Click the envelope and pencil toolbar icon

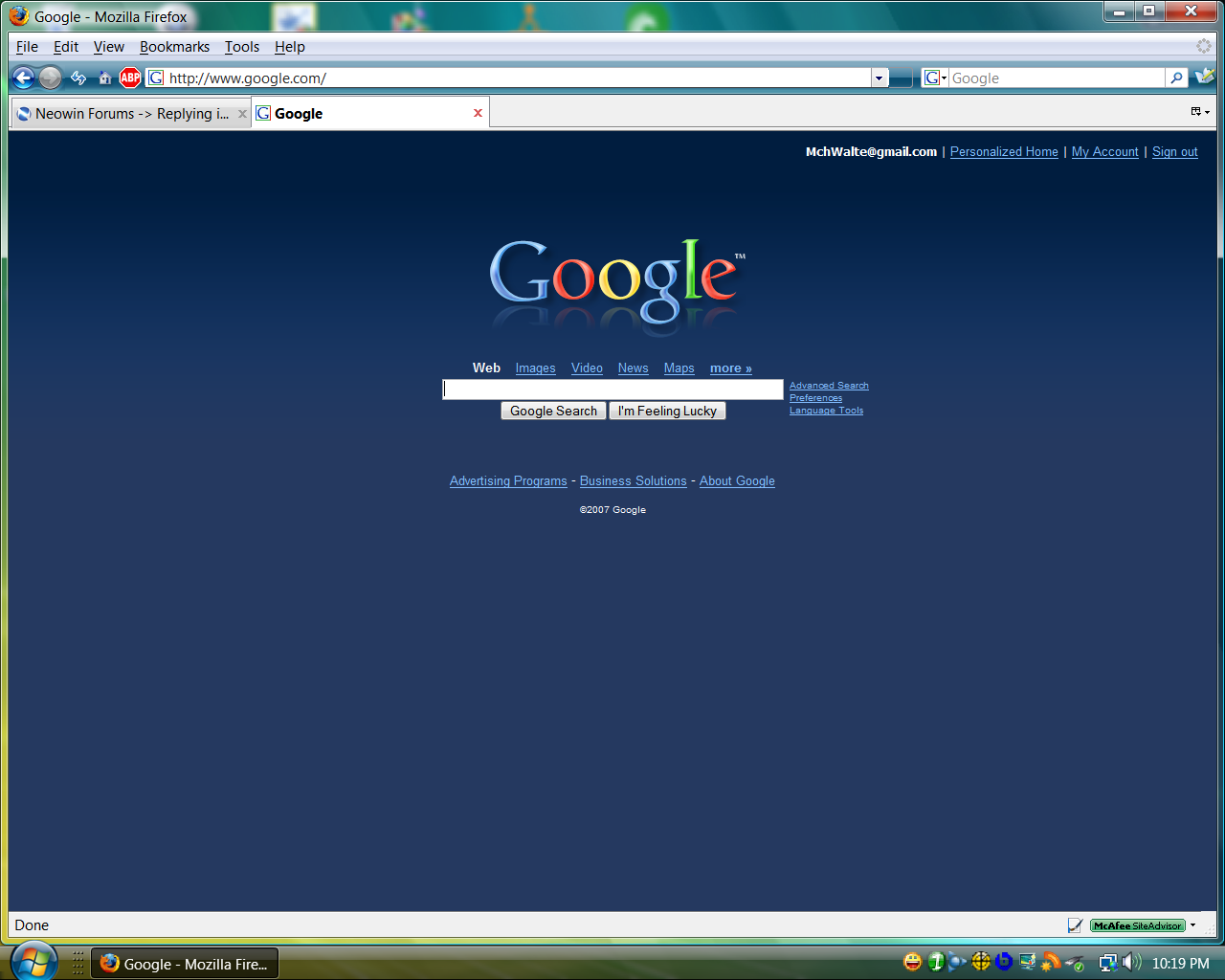pos(1205,76)
